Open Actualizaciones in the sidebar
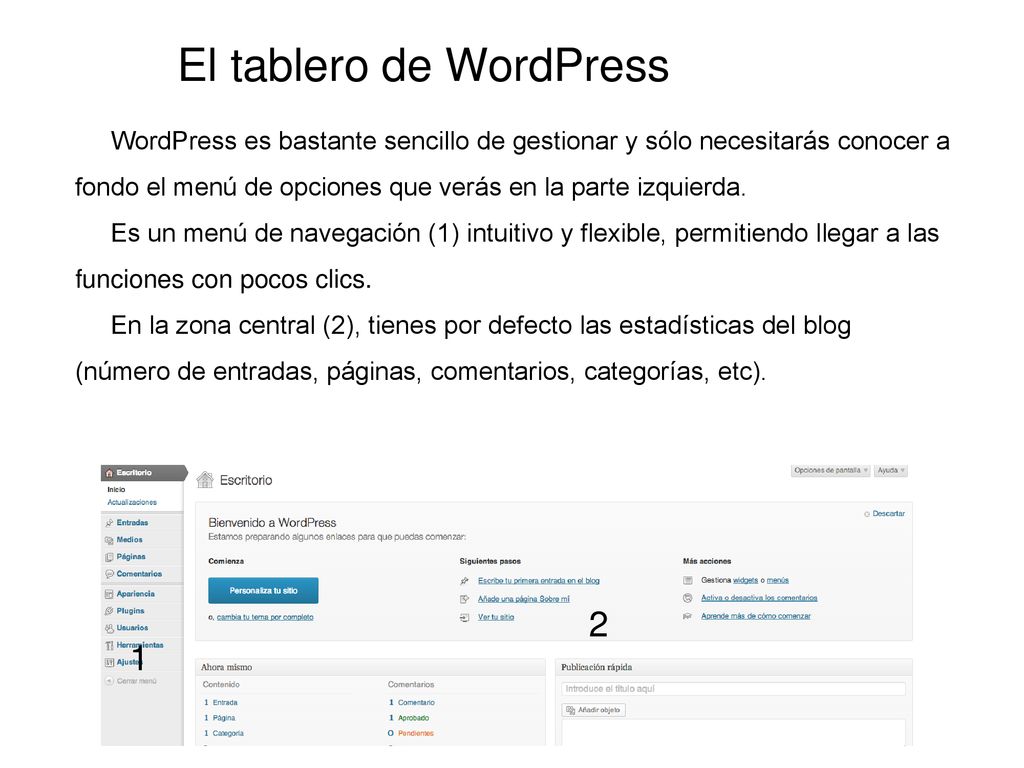This screenshot has height=768, width=1024. [x=132, y=503]
